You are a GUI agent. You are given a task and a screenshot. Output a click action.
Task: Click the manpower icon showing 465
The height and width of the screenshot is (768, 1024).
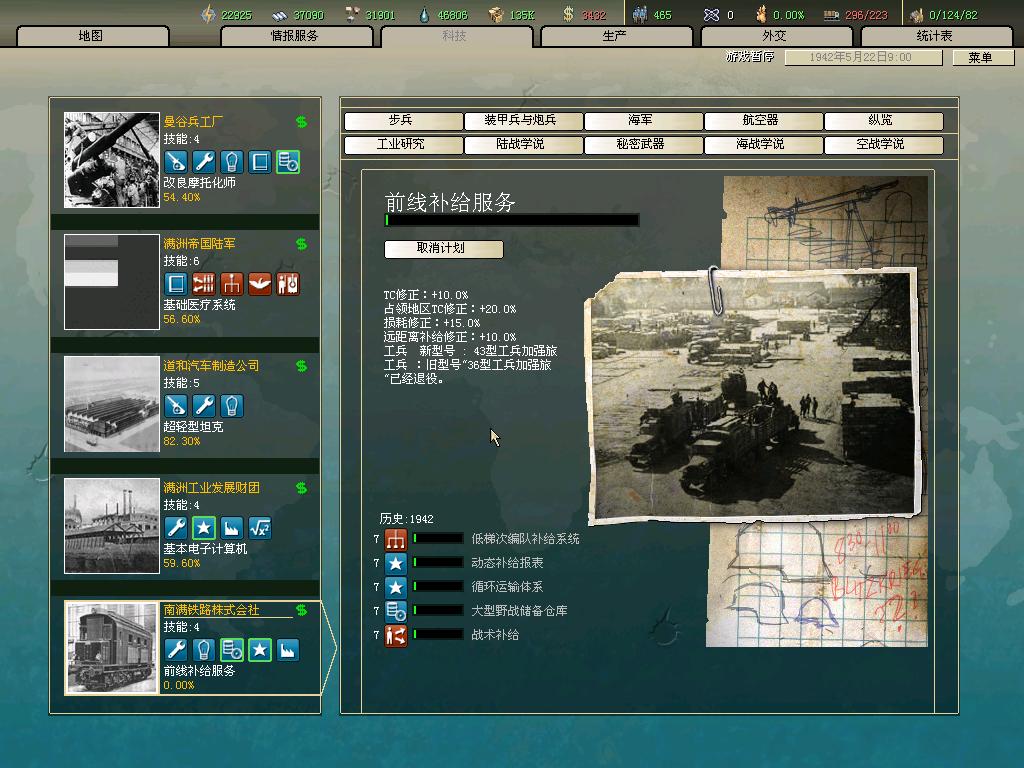[x=640, y=14]
